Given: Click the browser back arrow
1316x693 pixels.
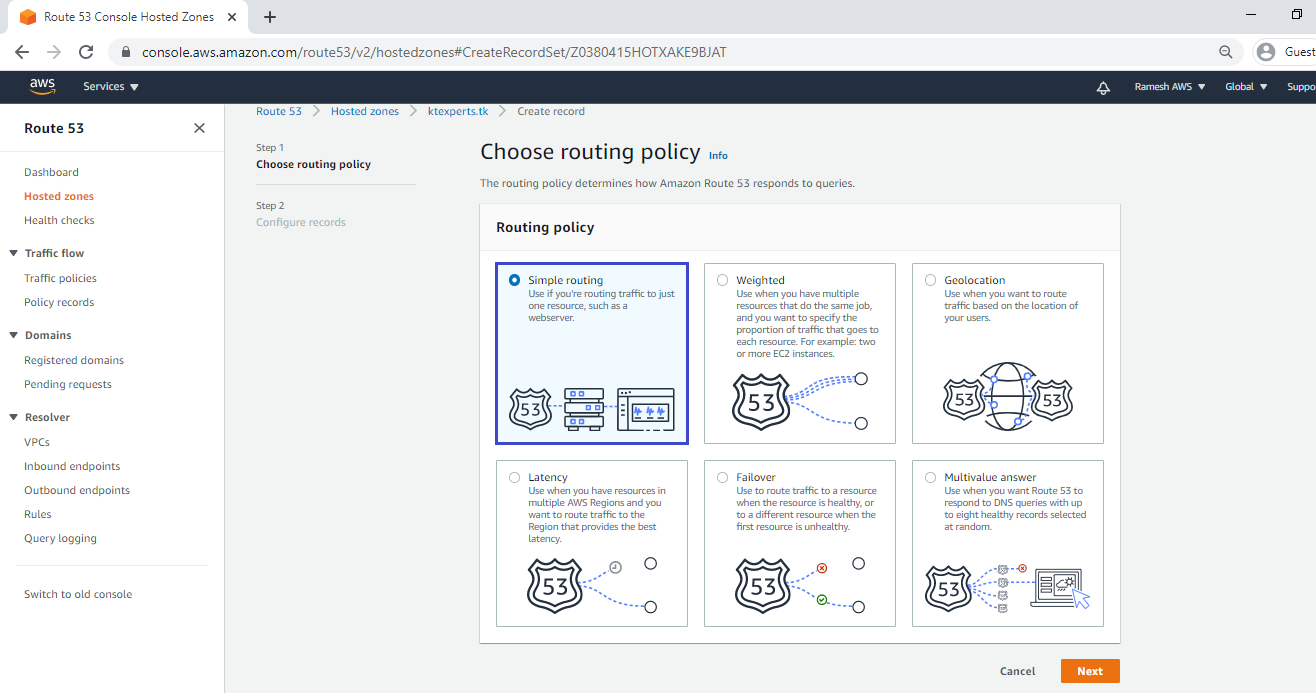Looking at the screenshot, I should click(22, 52).
